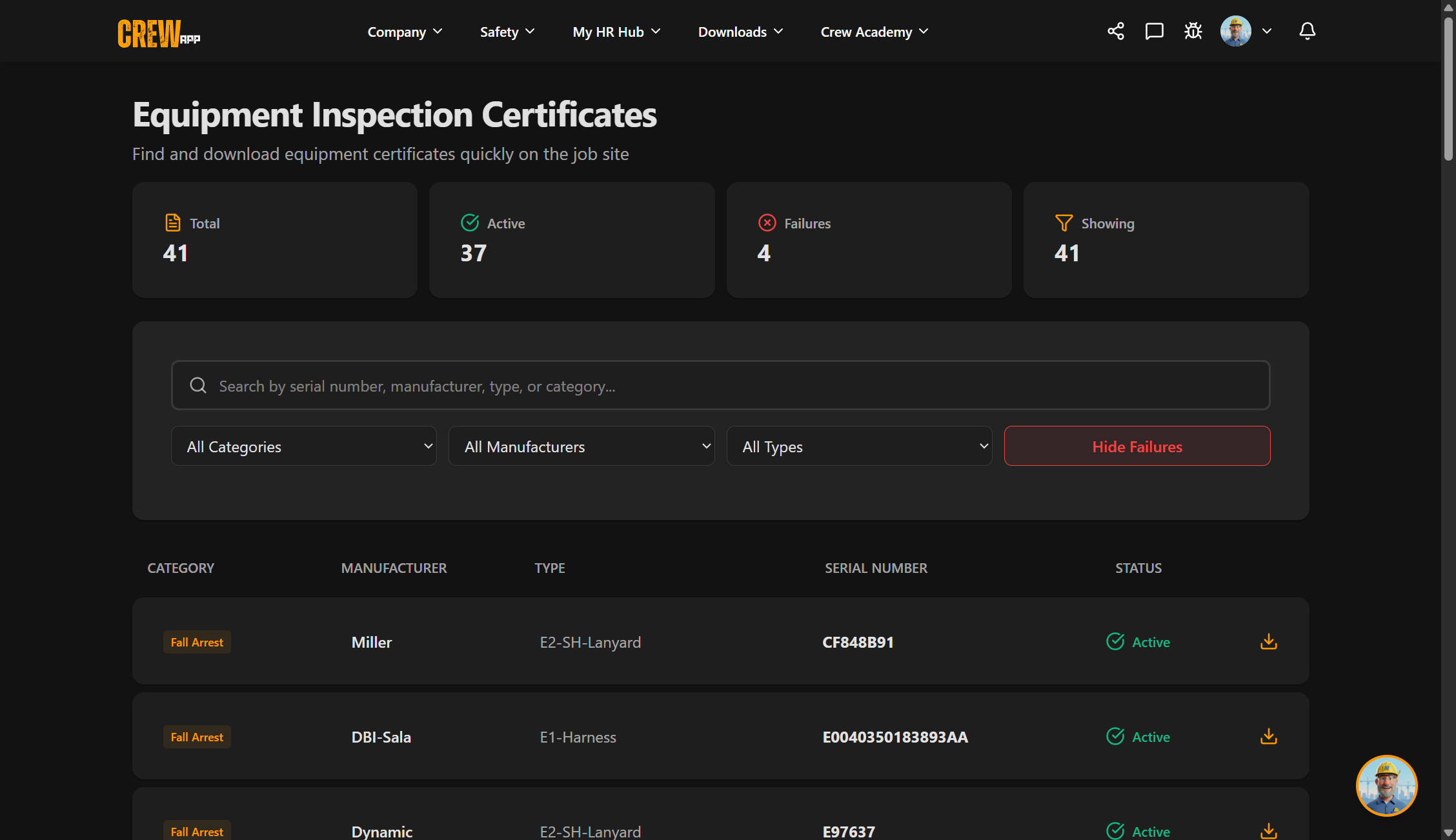Image resolution: width=1456 pixels, height=840 pixels.
Task: Open the assistant avatar chat bubble
Action: pyautogui.click(x=1386, y=785)
